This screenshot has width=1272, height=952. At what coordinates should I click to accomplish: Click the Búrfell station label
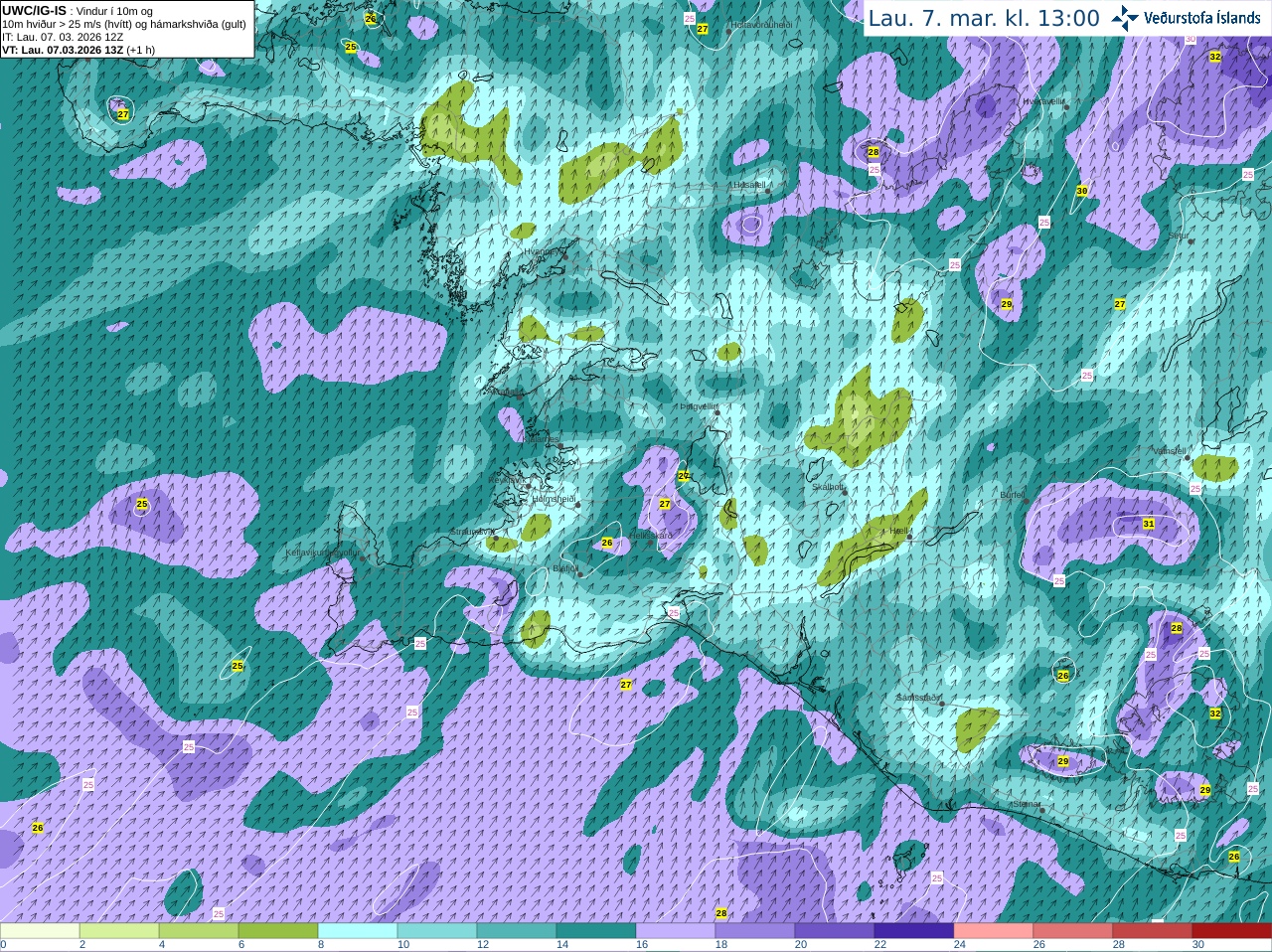point(1012,494)
